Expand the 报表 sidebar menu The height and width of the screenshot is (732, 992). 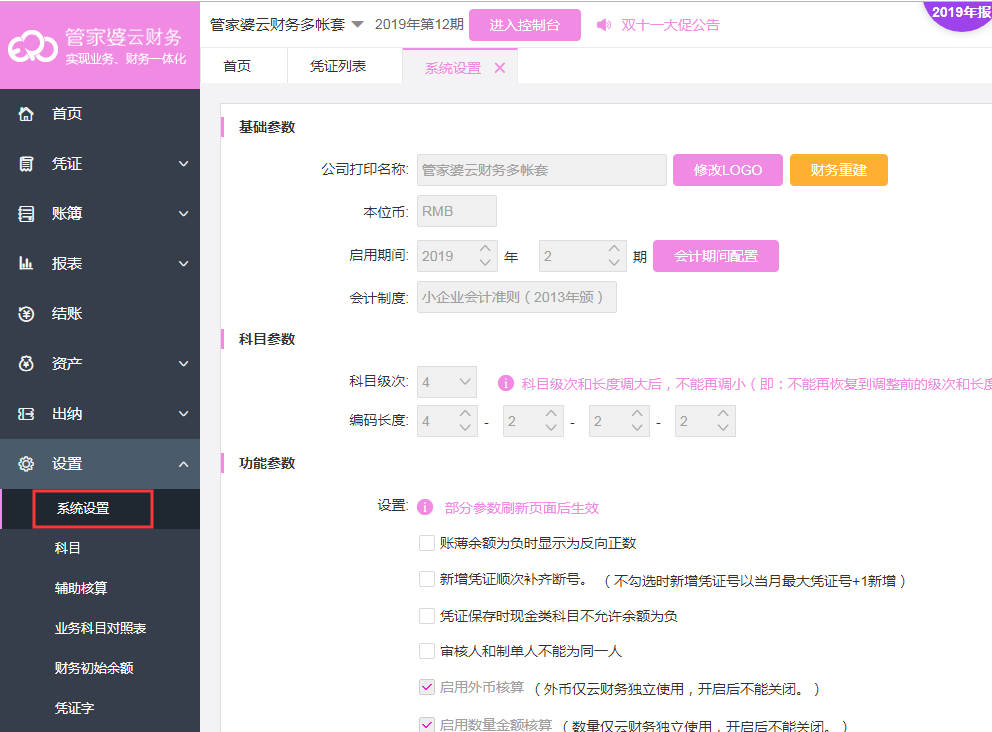pos(183,264)
